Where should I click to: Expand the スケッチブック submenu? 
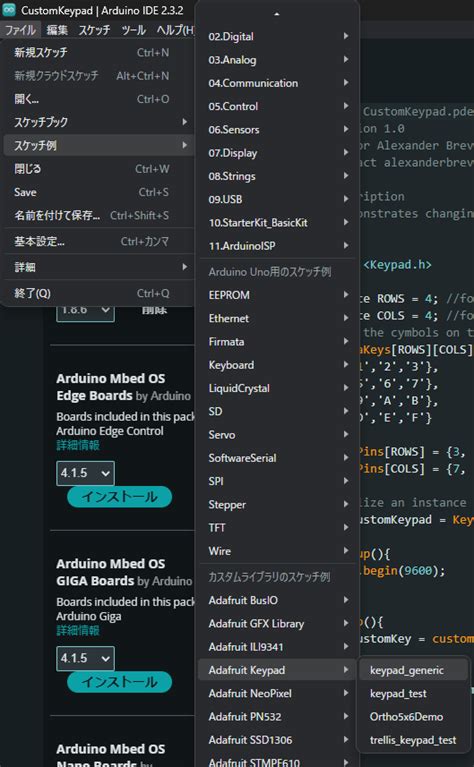click(x=98, y=122)
